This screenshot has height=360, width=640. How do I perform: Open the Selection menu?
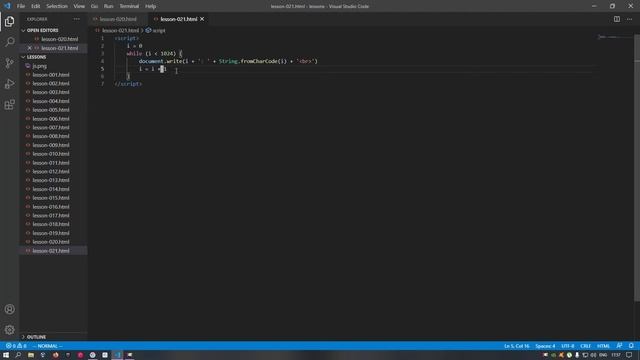[57, 6]
